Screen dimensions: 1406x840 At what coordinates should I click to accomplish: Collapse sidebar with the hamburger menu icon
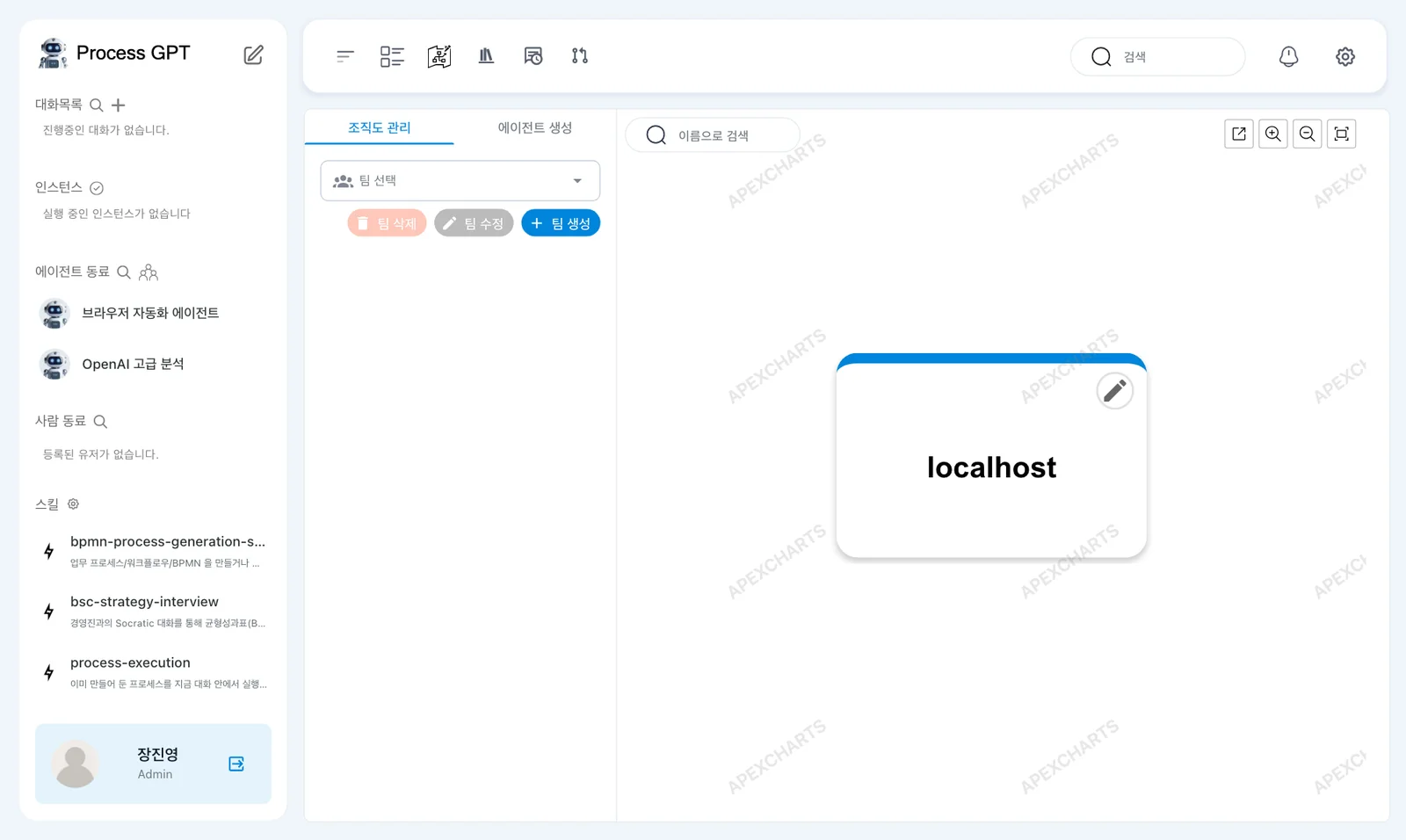coord(345,56)
